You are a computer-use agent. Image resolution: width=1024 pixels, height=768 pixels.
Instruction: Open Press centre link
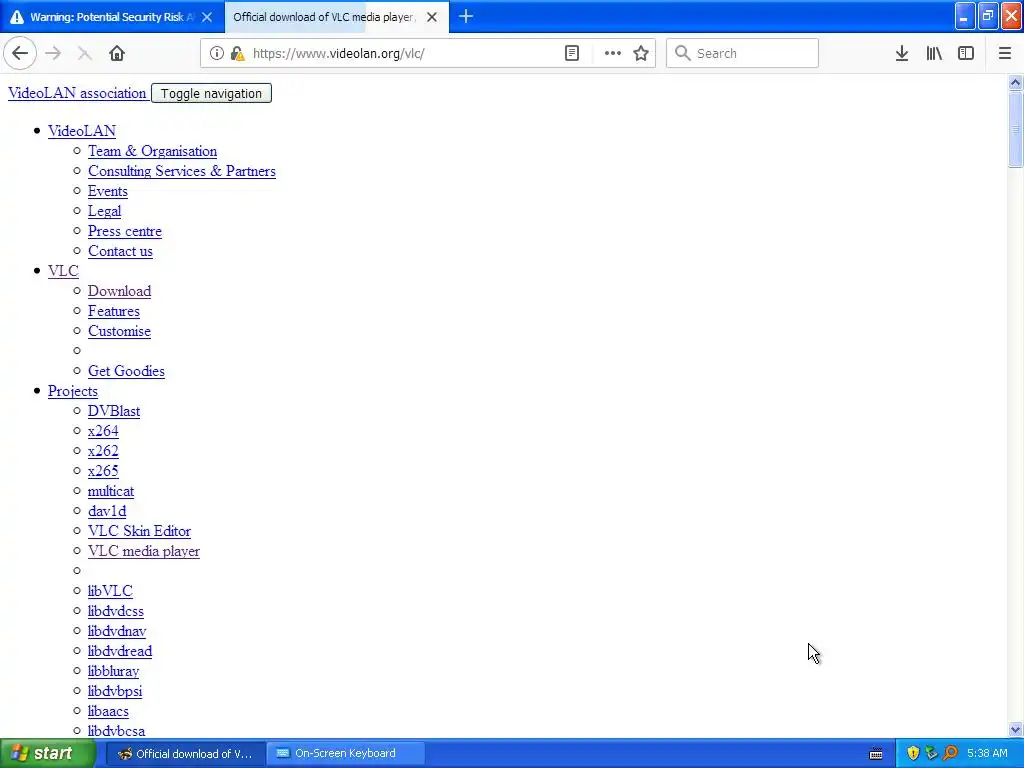click(125, 231)
